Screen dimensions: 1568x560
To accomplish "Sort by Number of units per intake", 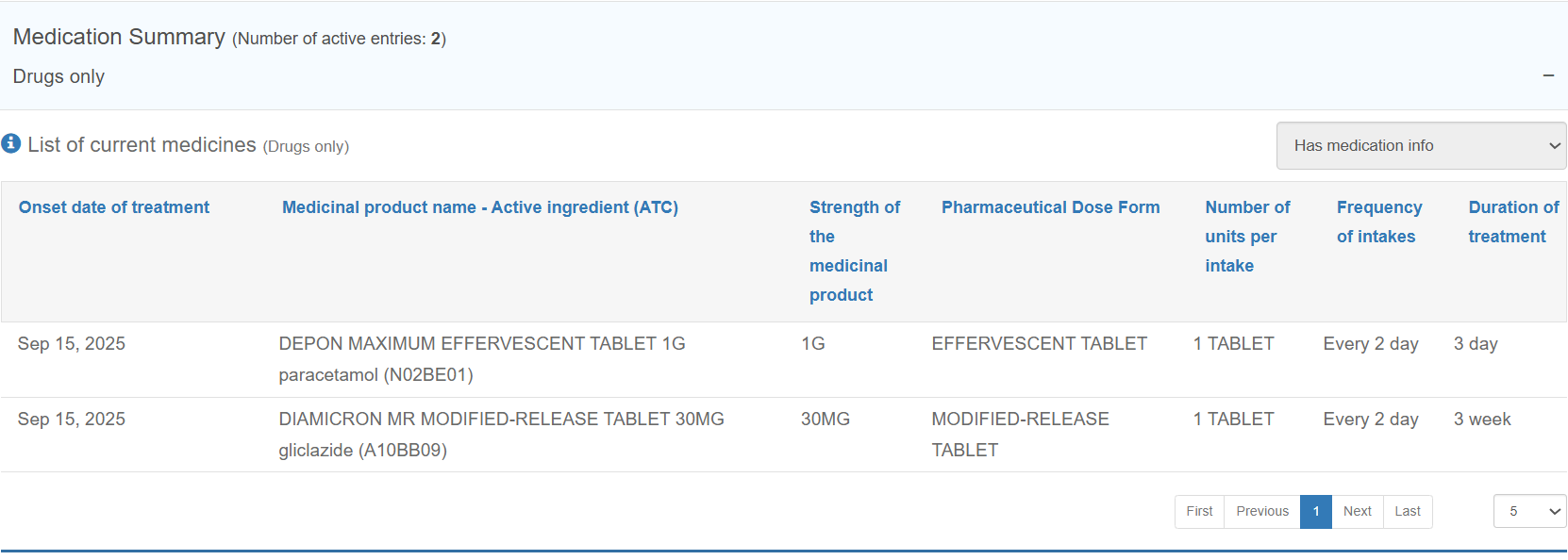I will 1246,237.
